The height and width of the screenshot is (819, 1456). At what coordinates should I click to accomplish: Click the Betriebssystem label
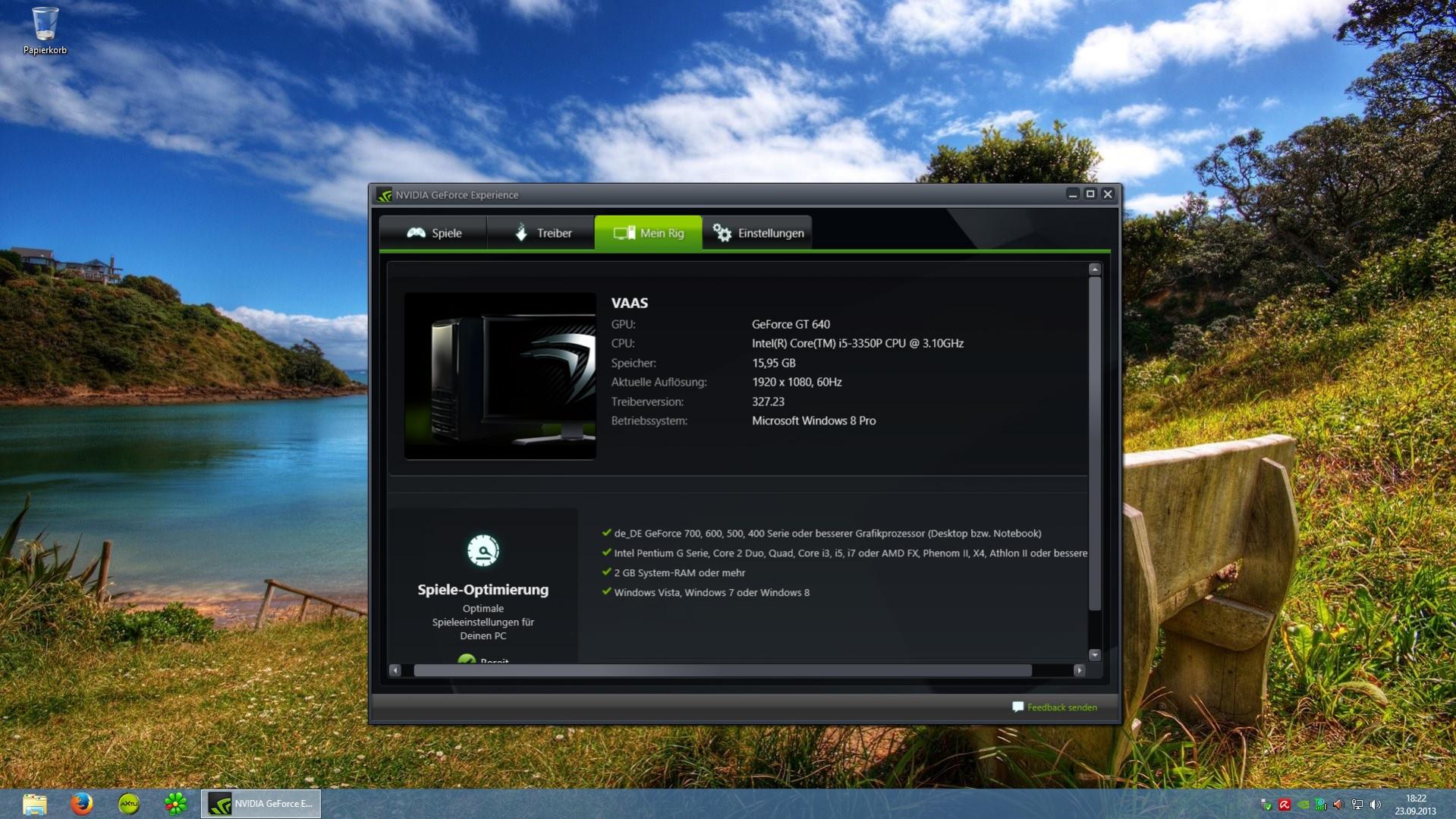[x=649, y=421]
